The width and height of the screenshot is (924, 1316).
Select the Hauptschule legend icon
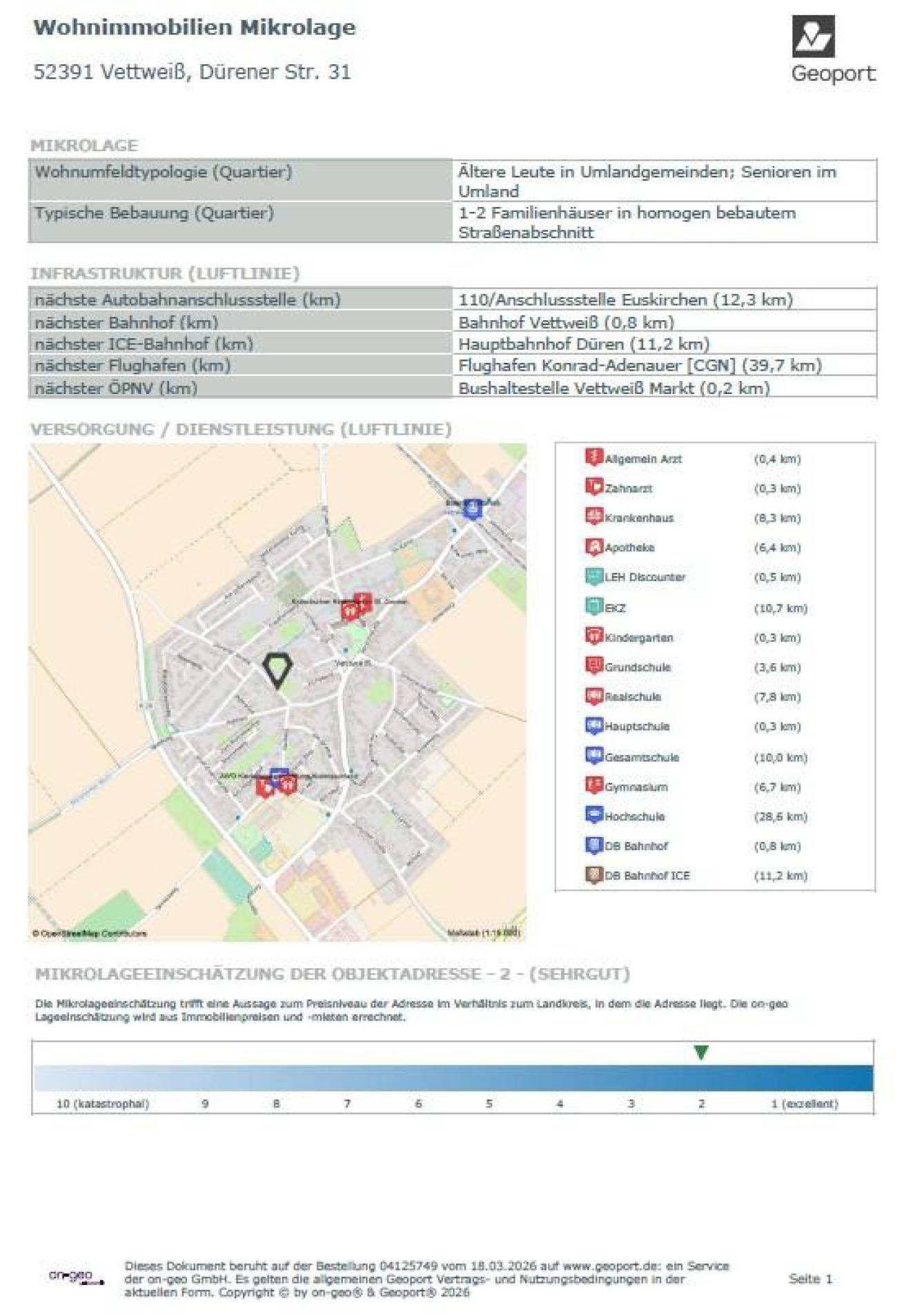594,725
